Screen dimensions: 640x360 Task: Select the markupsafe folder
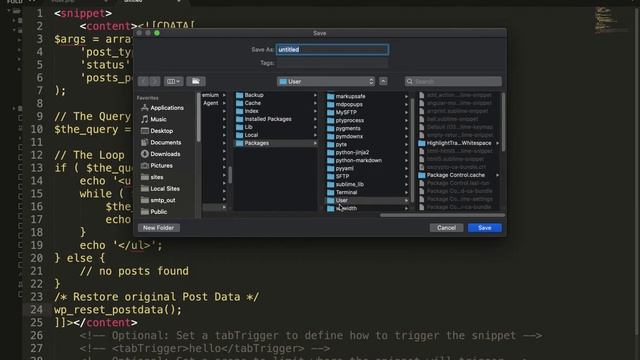click(x=367, y=96)
